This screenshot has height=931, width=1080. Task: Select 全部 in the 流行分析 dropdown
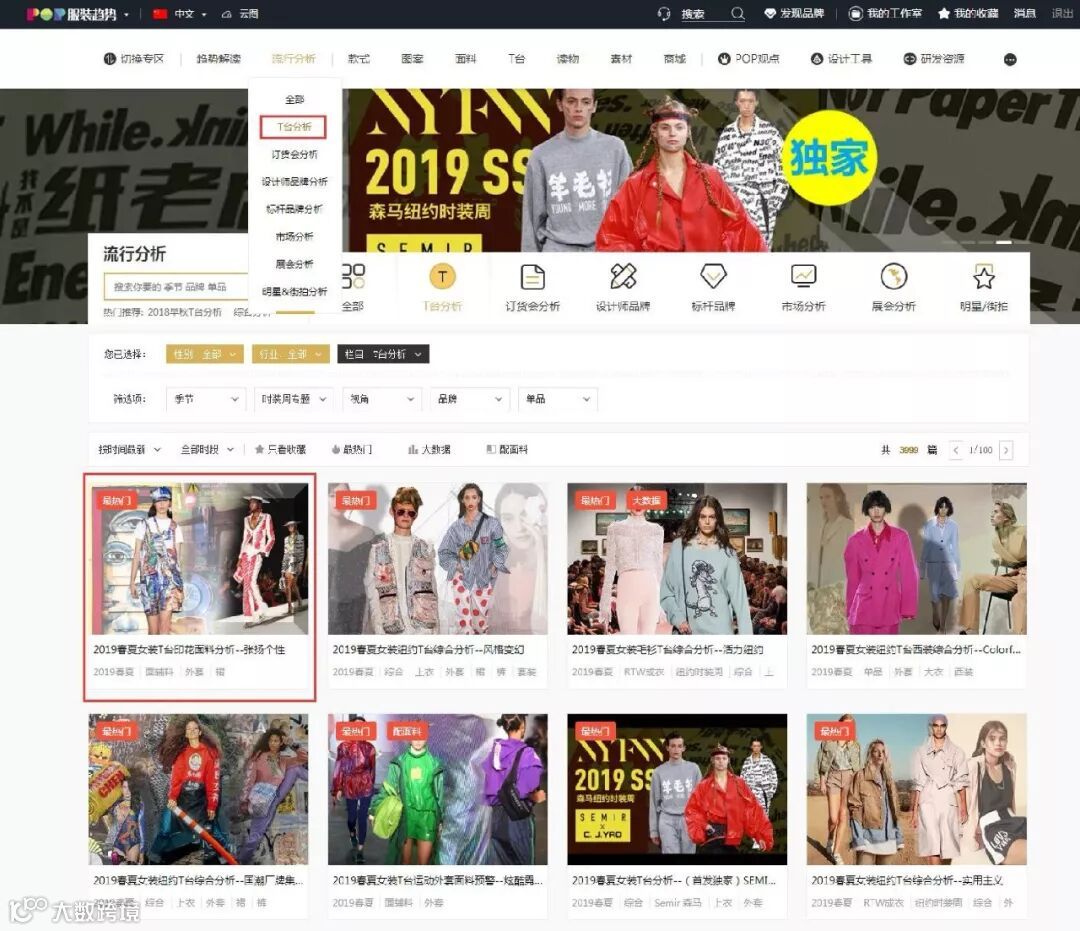tap(295, 100)
